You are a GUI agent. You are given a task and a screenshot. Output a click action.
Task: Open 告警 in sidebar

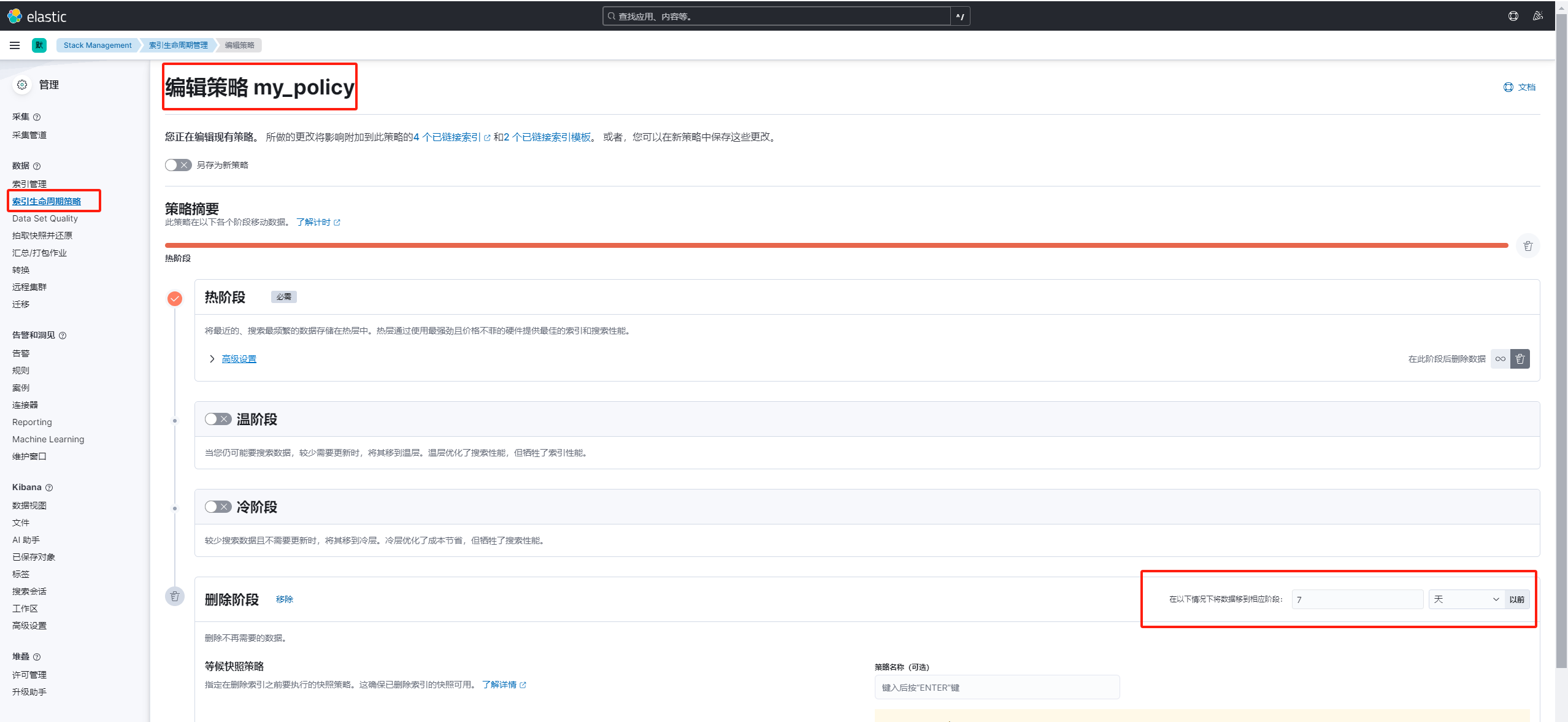[21, 353]
